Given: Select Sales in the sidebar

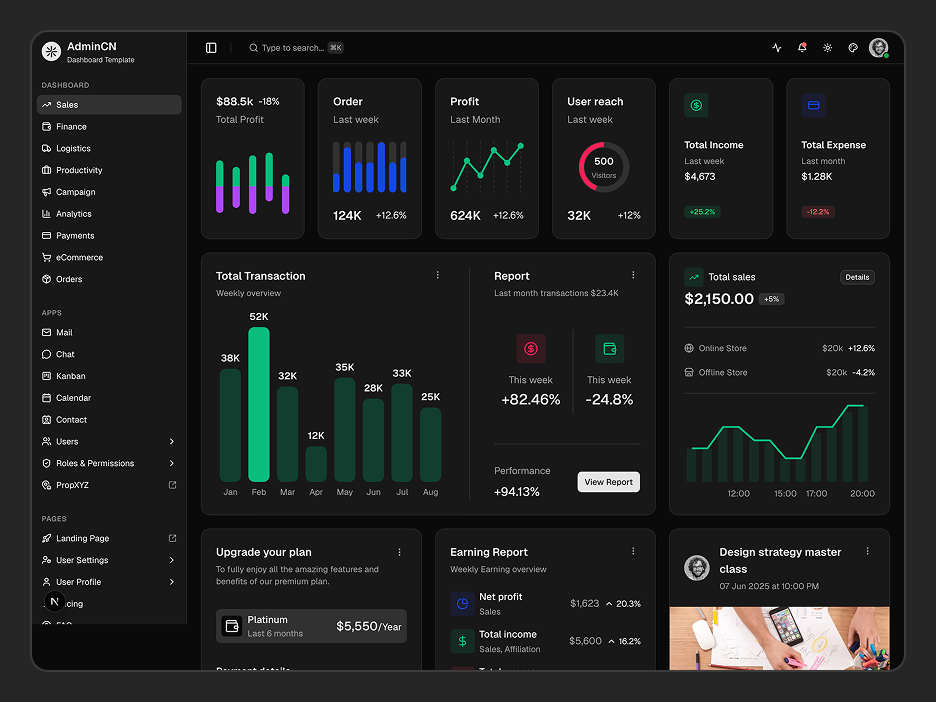Looking at the screenshot, I should [109, 104].
